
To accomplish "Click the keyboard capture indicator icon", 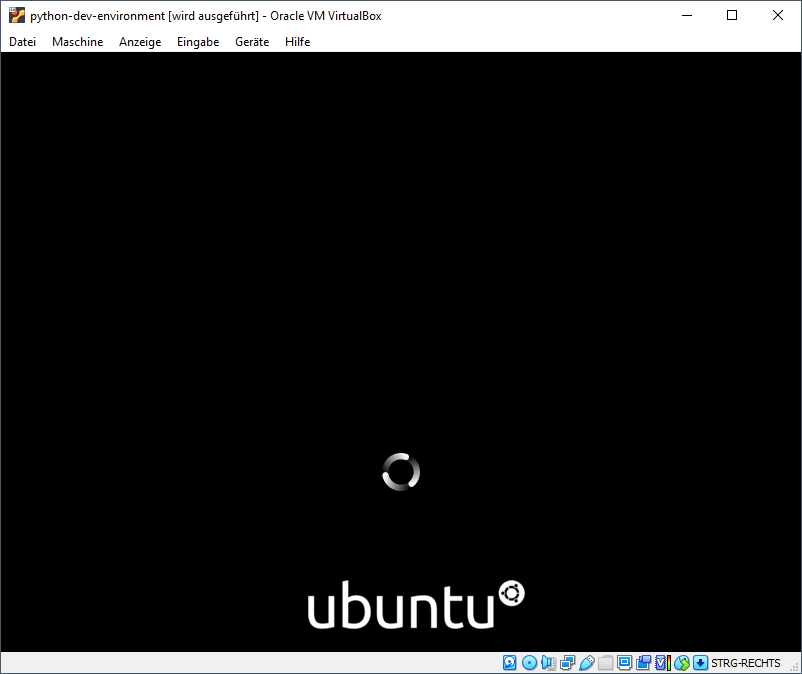I will click(x=700, y=662).
